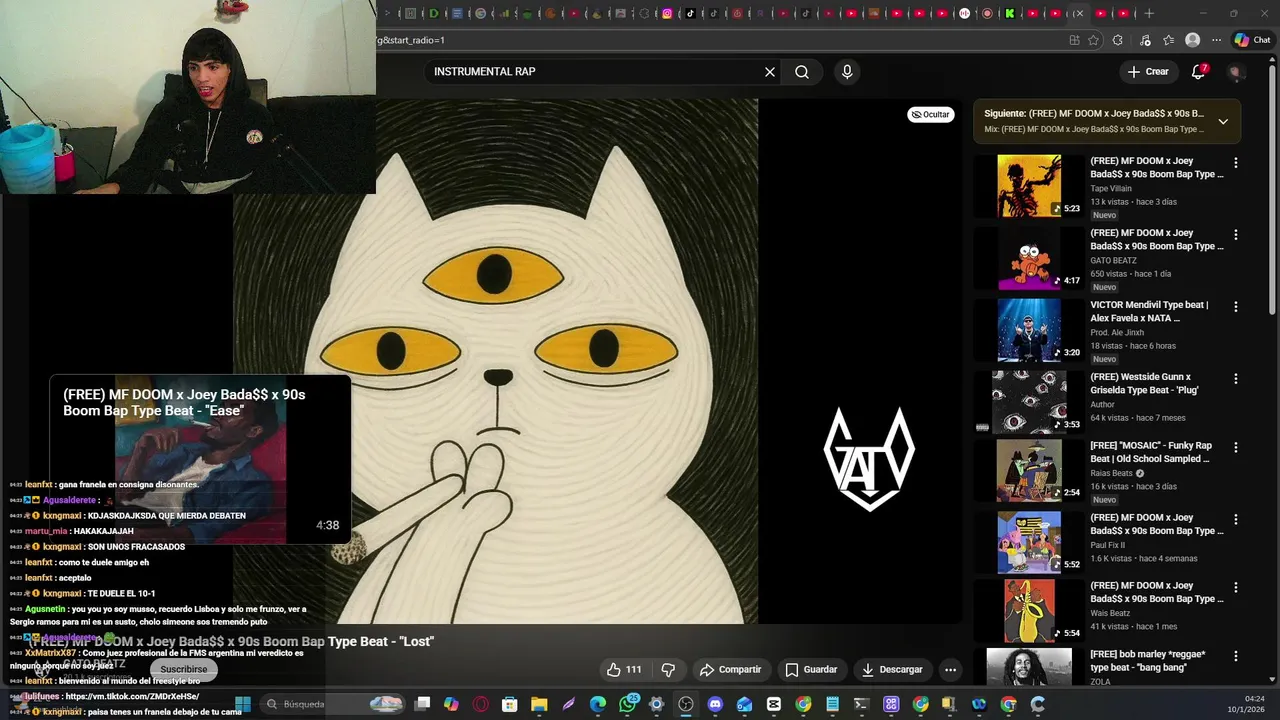Image resolution: width=1280 pixels, height=720 pixels.
Task: Save the video with Guardar
Action: coord(811,670)
